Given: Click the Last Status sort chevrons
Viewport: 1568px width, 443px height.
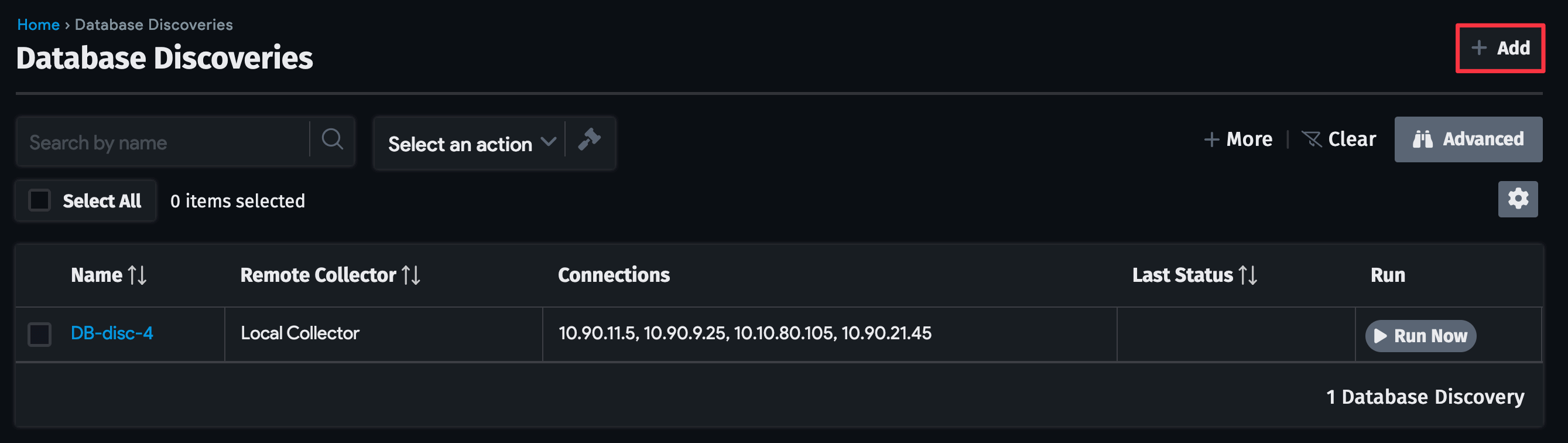Looking at the screenshot, I should pyautogui.click(x=1247, y=275).
